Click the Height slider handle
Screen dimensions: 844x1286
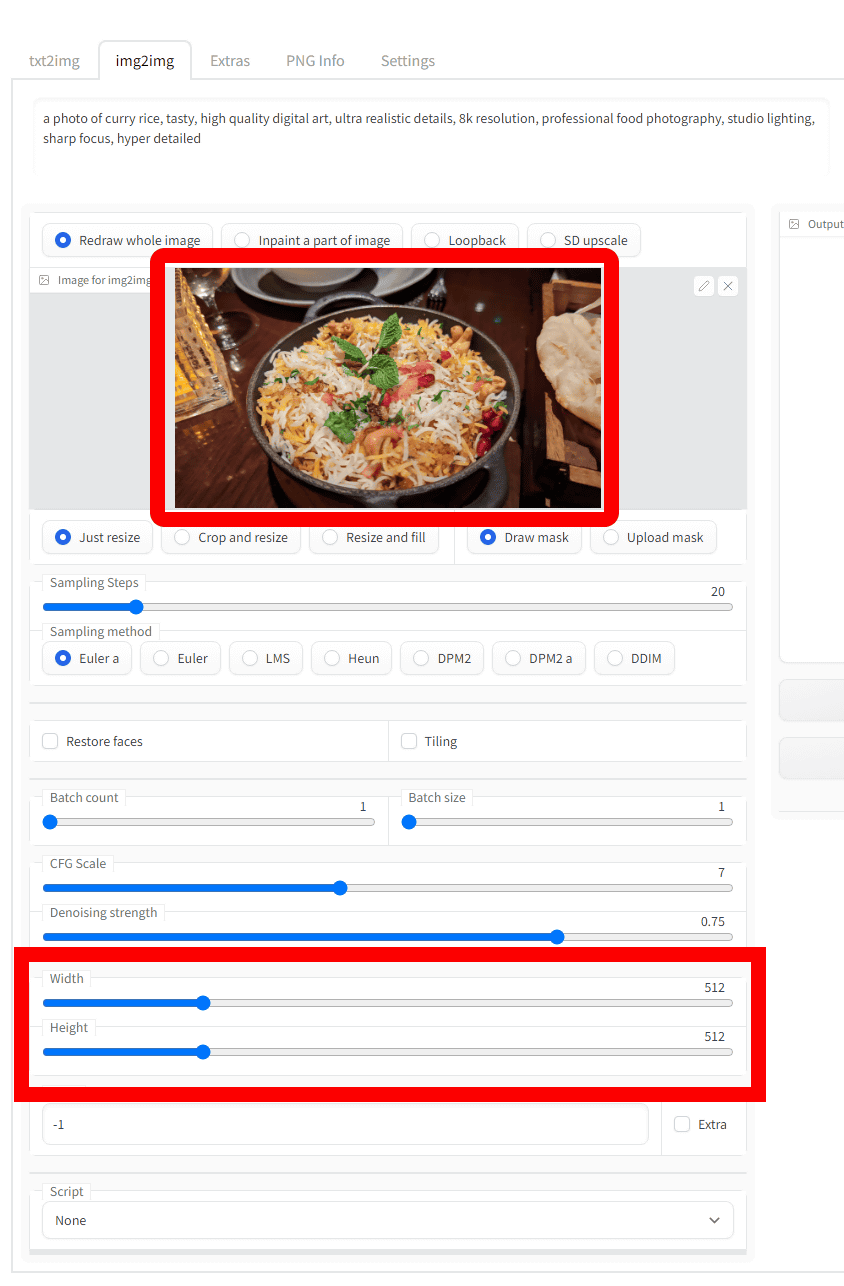pyautogui.click(x=203, y=1052)
